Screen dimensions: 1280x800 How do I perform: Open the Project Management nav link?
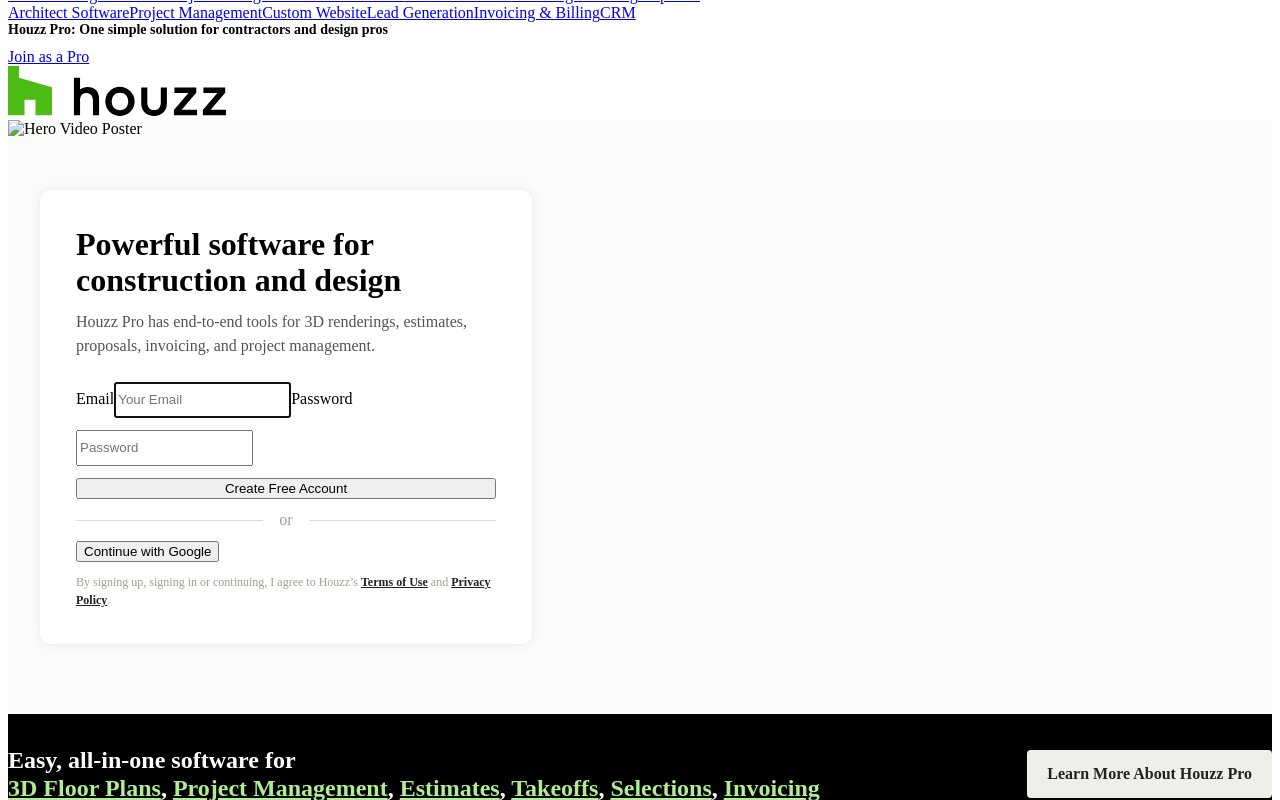click(195, 13)
